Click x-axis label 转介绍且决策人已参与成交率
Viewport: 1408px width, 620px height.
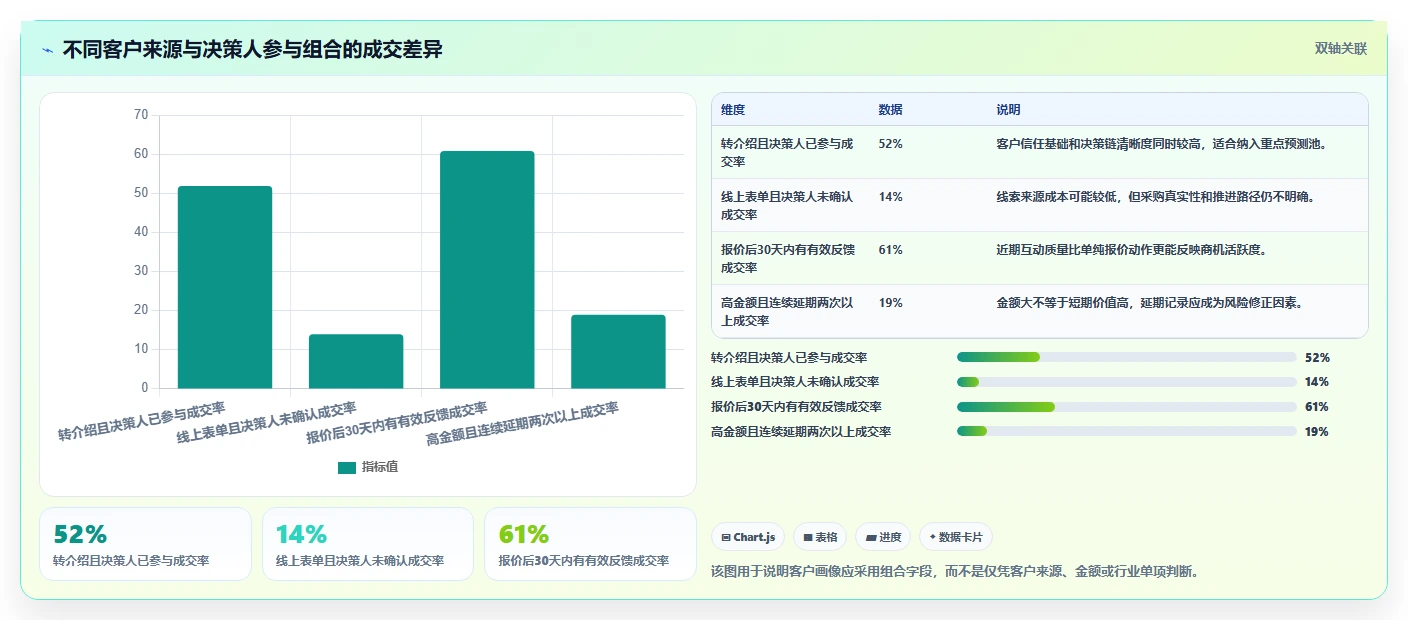pyautogui.click(x=141, y=421)
